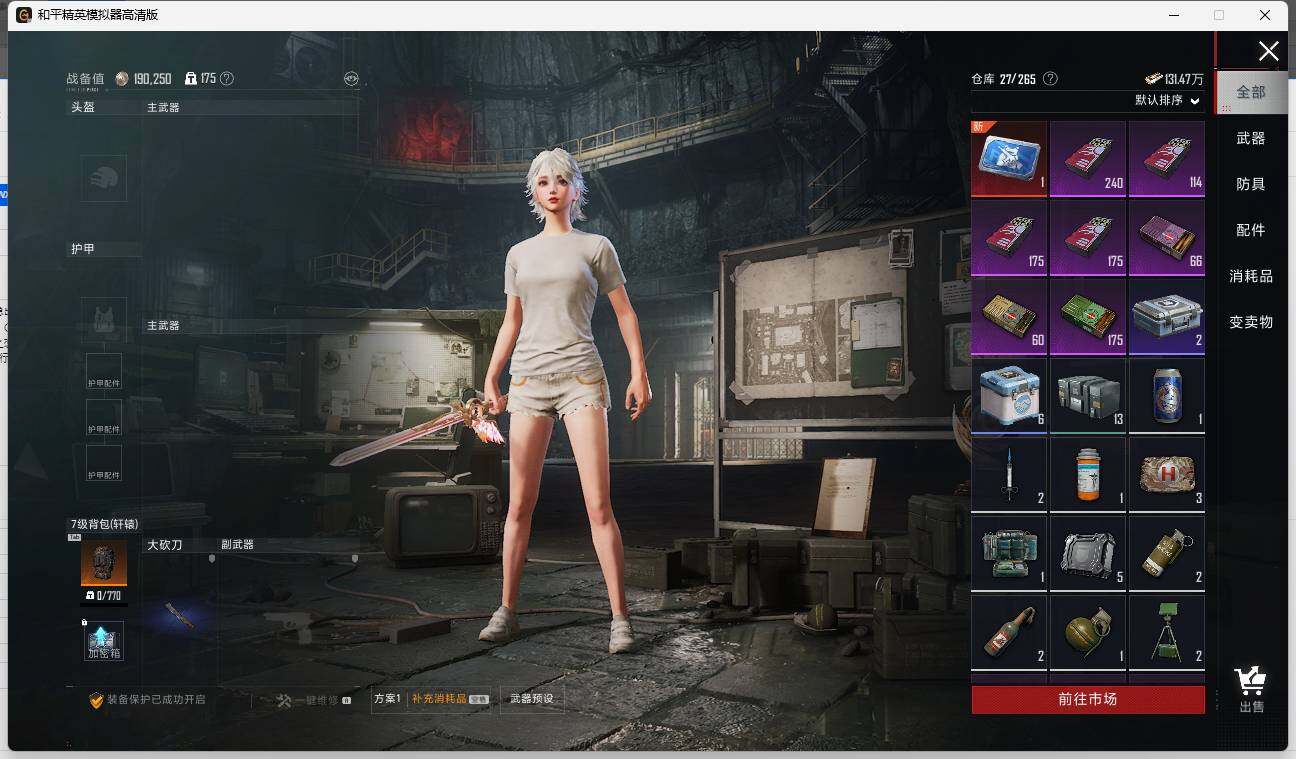Click the 补充消耗品 refill consumables button
Viewport: 1296px width, 759px height.
coord(449,699)
